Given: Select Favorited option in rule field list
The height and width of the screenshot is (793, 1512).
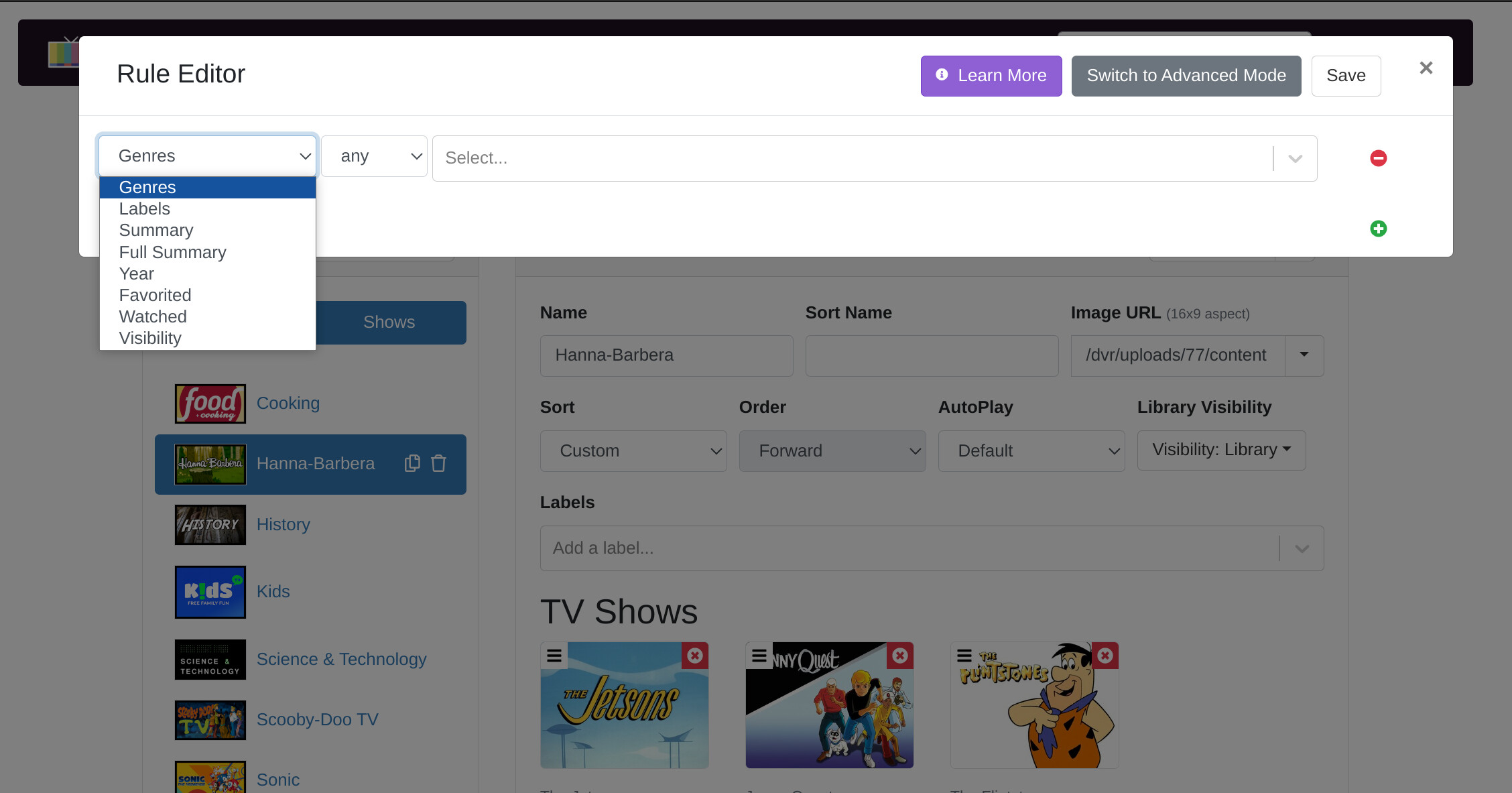Looking at the screenshot, I should 155,295.
